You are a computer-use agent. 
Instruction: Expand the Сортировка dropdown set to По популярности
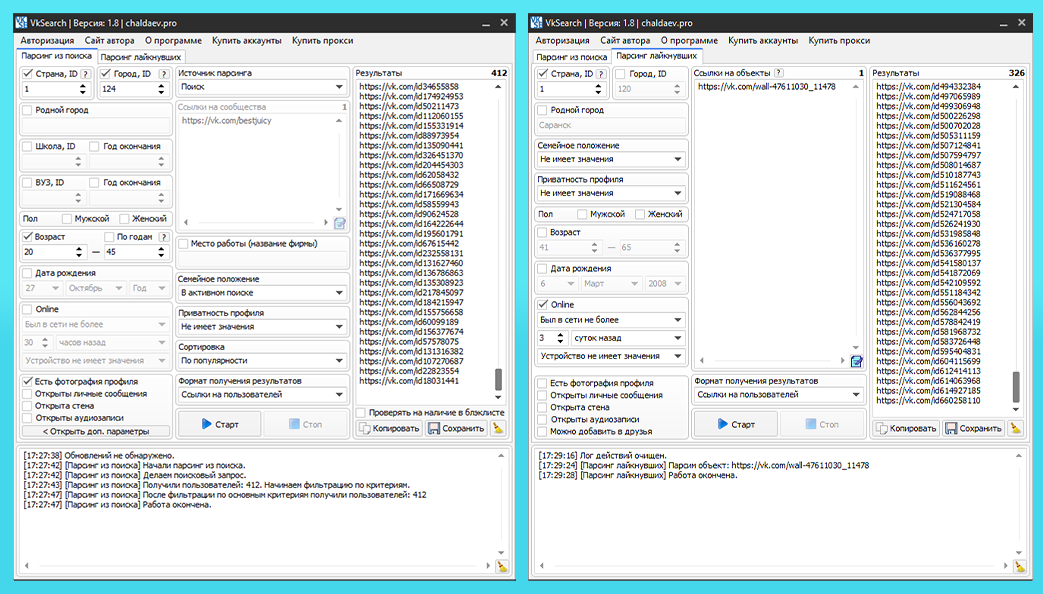click(x=261, y=360)
